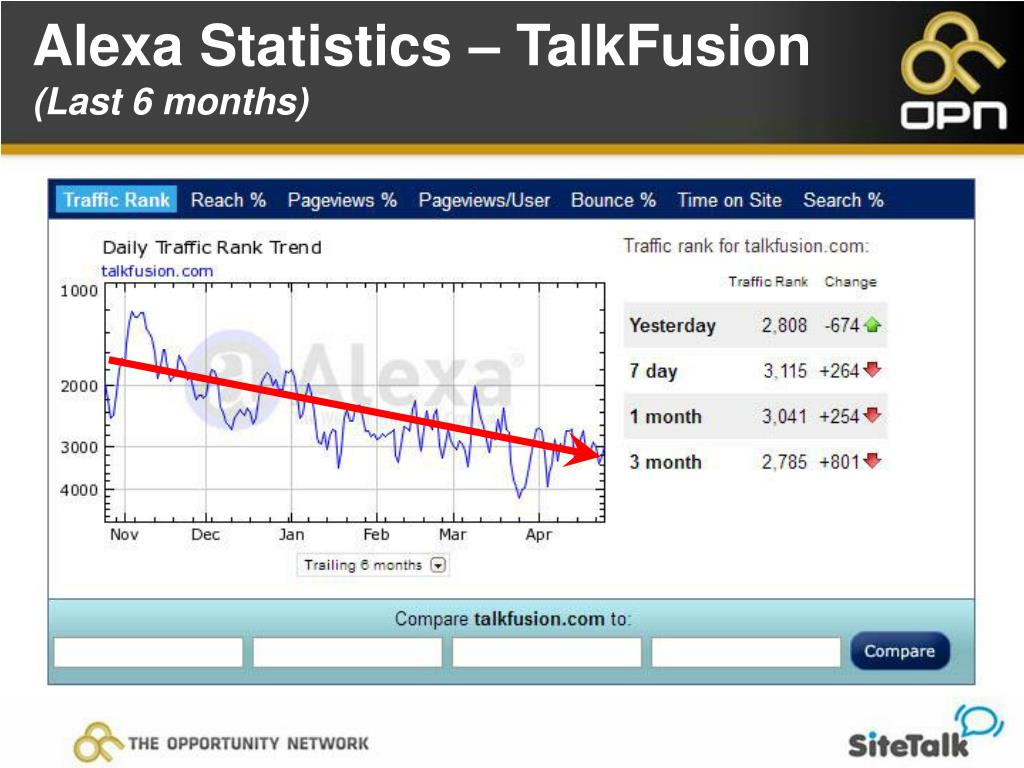Click the first compare site input field
Viewport: 1024px width, 768px height.
tap(148, 652)
